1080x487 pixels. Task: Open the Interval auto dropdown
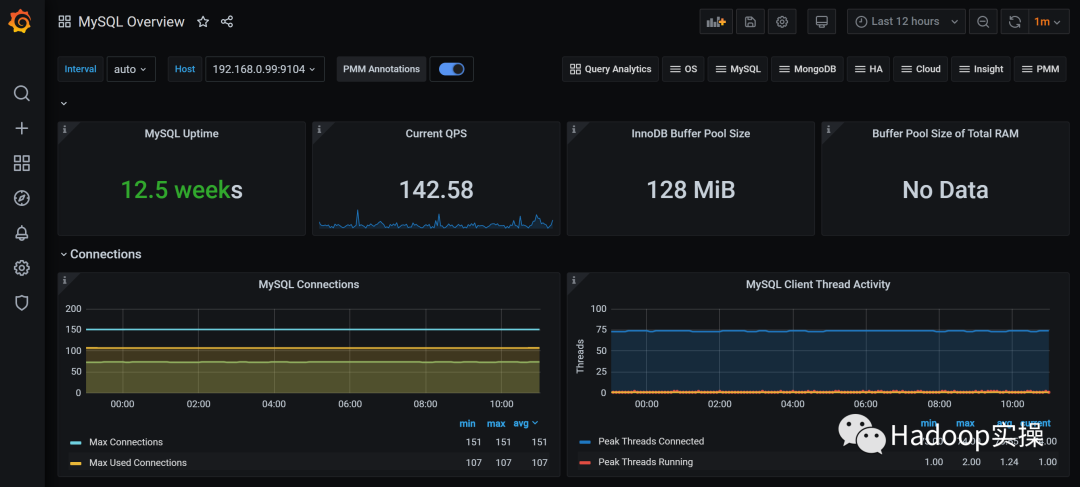[x=131, y=69]
